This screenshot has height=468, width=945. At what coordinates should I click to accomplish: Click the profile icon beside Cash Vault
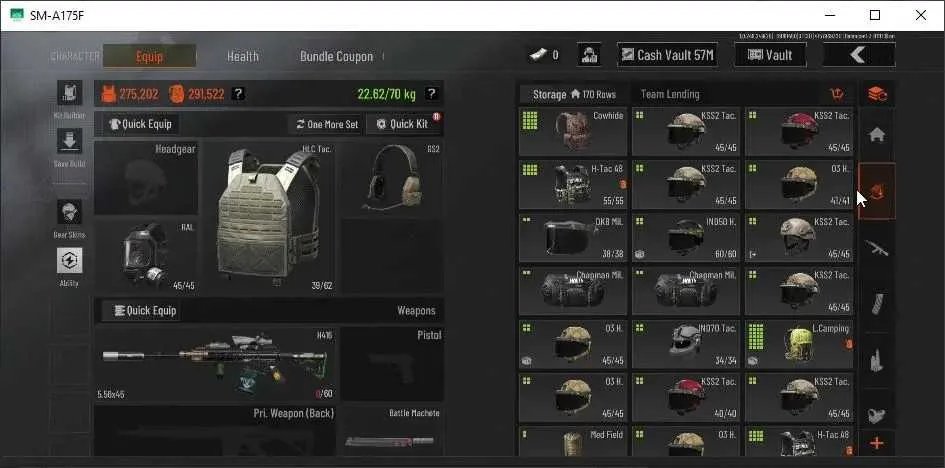pos(589,55)
